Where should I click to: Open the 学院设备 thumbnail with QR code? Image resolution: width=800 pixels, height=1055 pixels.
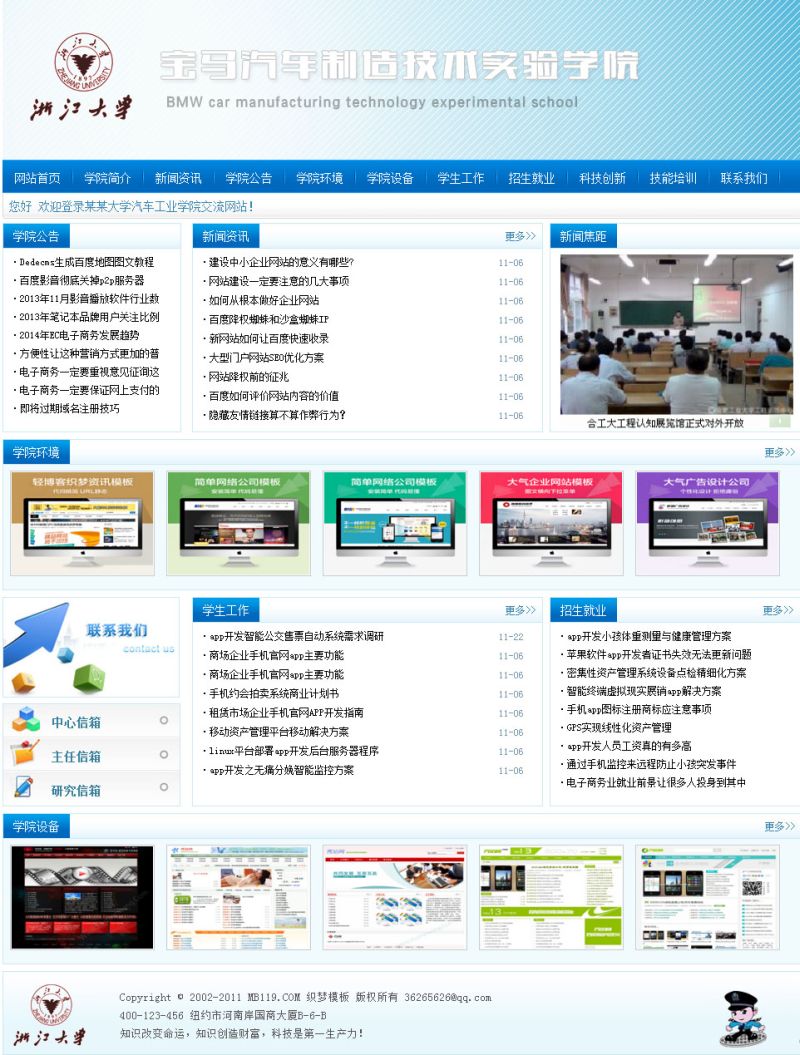pyautogui.click(x=707, y=898)
